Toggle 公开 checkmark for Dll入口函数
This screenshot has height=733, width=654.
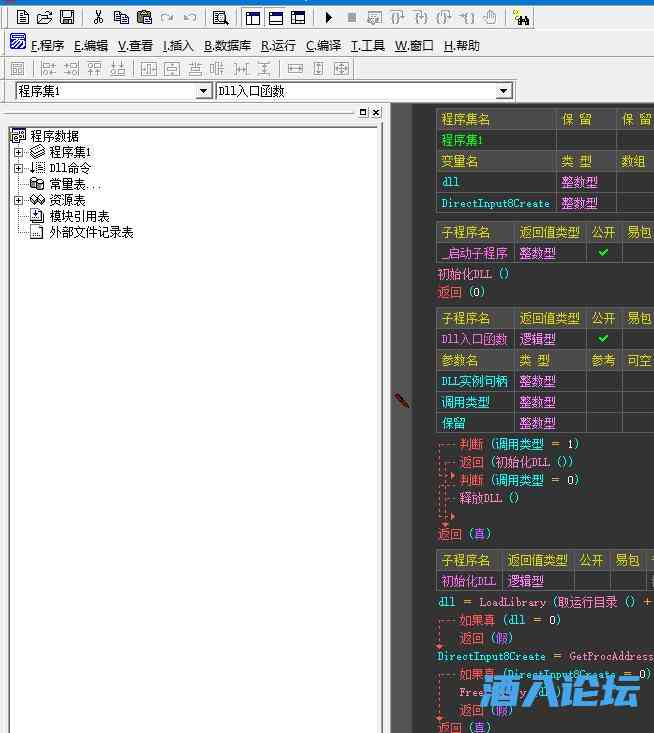[604, 338]
